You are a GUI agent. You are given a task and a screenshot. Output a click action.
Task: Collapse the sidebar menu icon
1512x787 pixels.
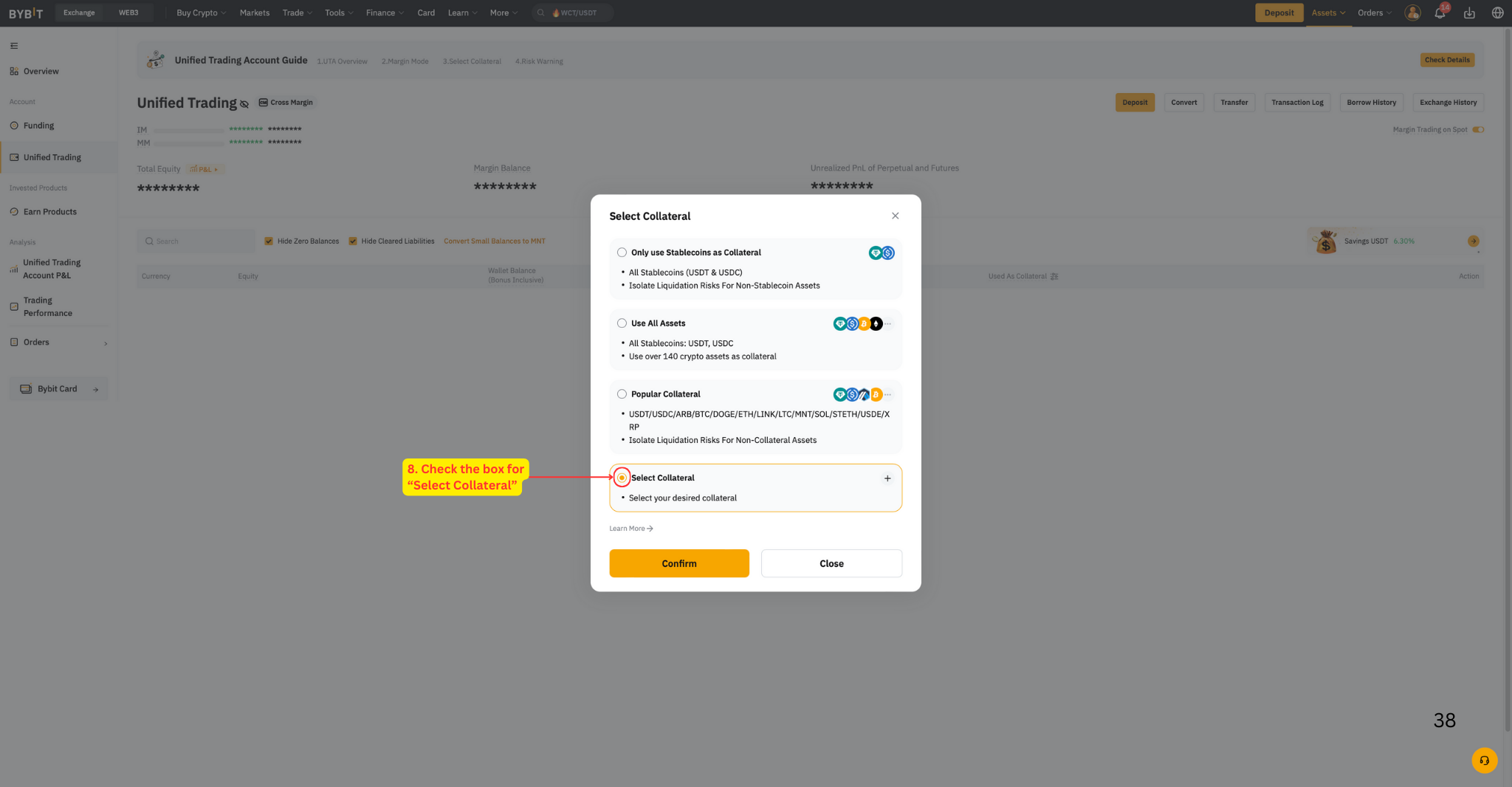(14, 46)
